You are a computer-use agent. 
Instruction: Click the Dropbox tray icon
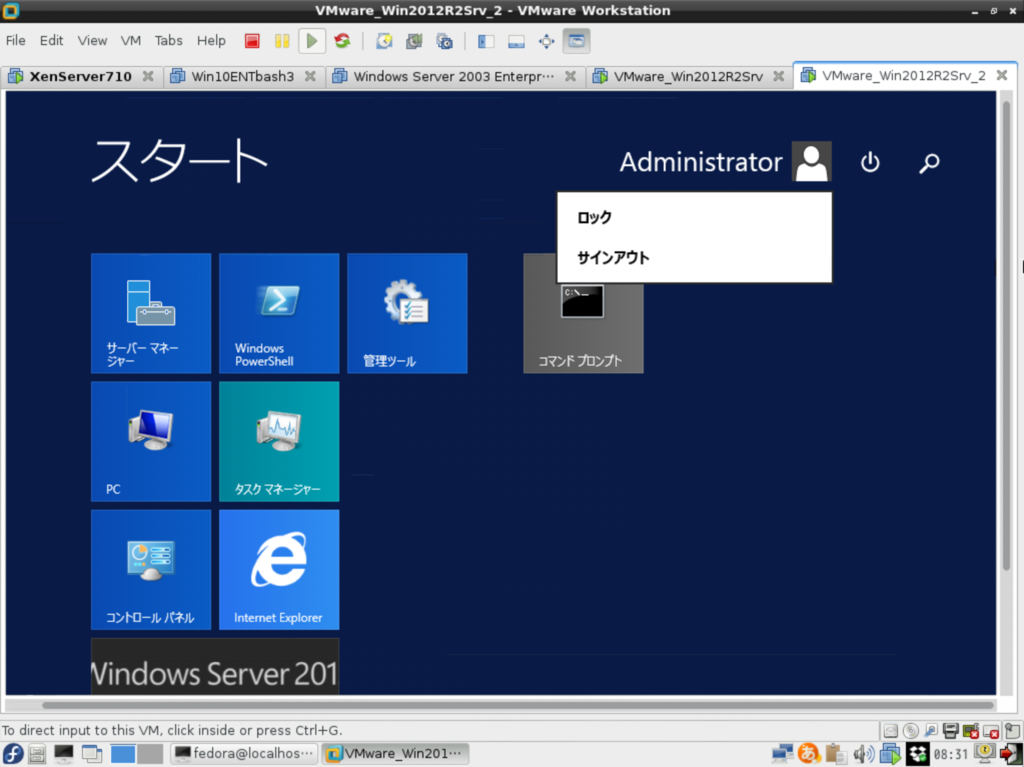918,753
